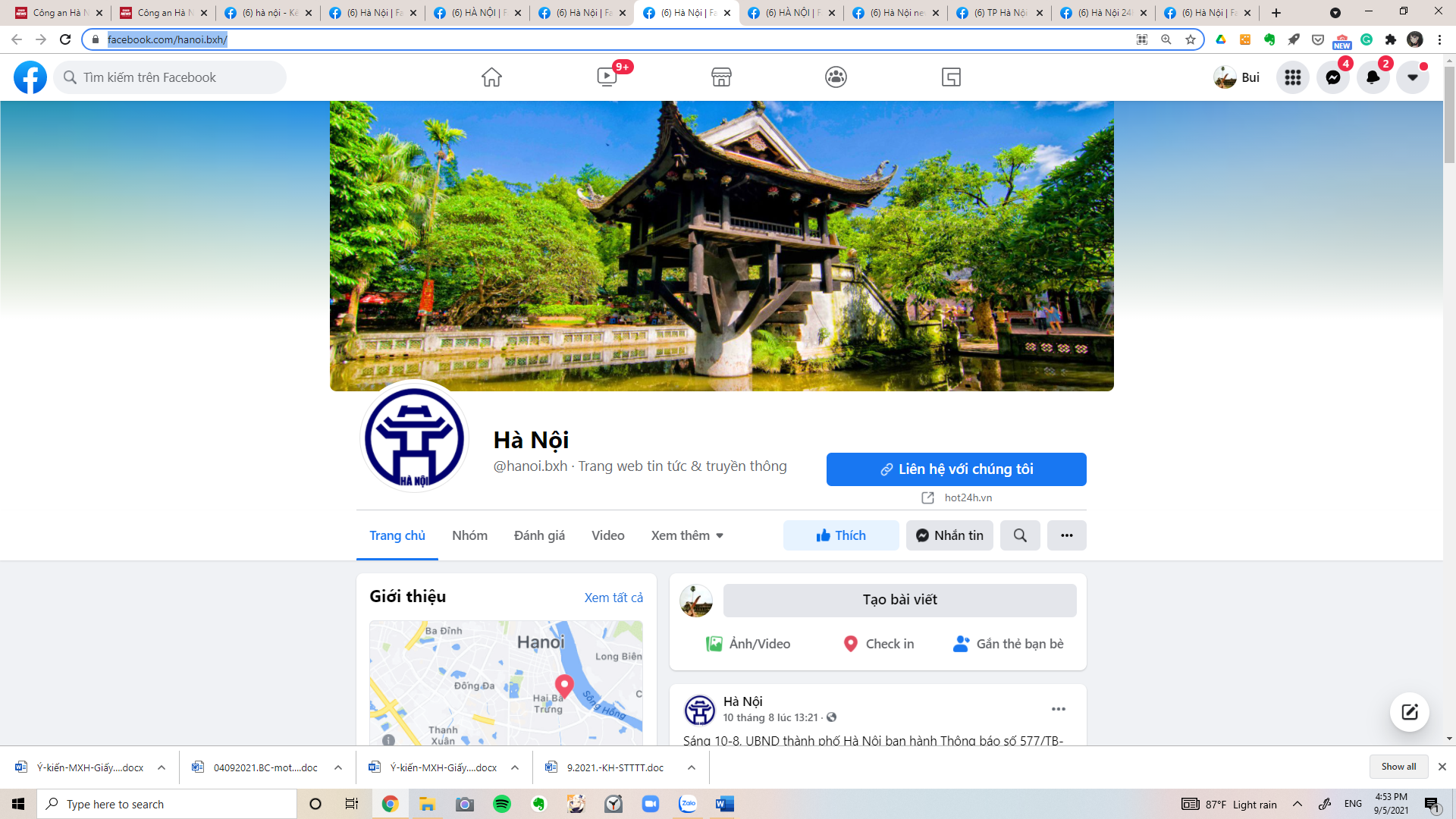1456x819 pixels.
Task: Open the Facebook apps grid menu
Action: pos(1293,77)
